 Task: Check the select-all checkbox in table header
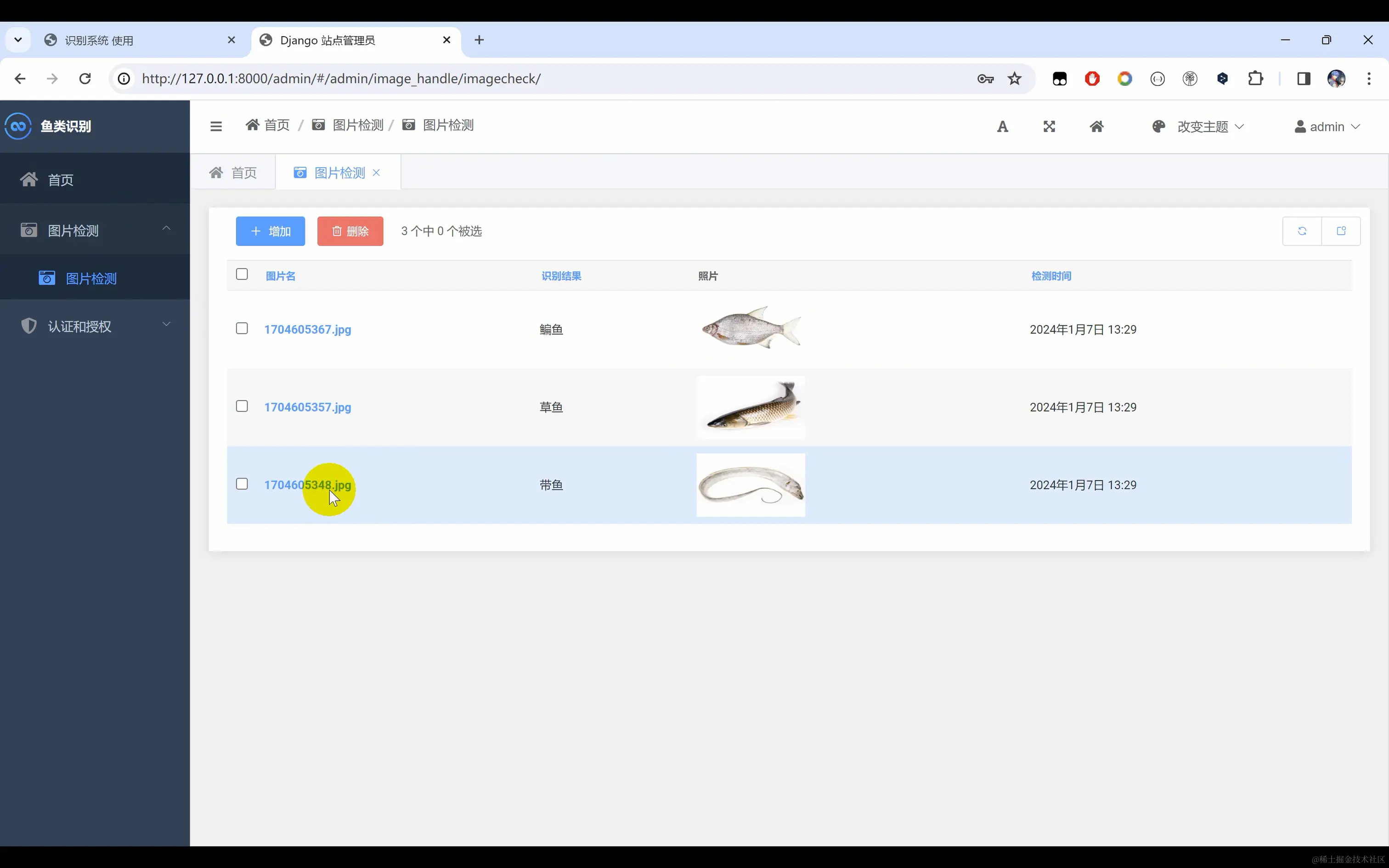click(x=242, y=275)
